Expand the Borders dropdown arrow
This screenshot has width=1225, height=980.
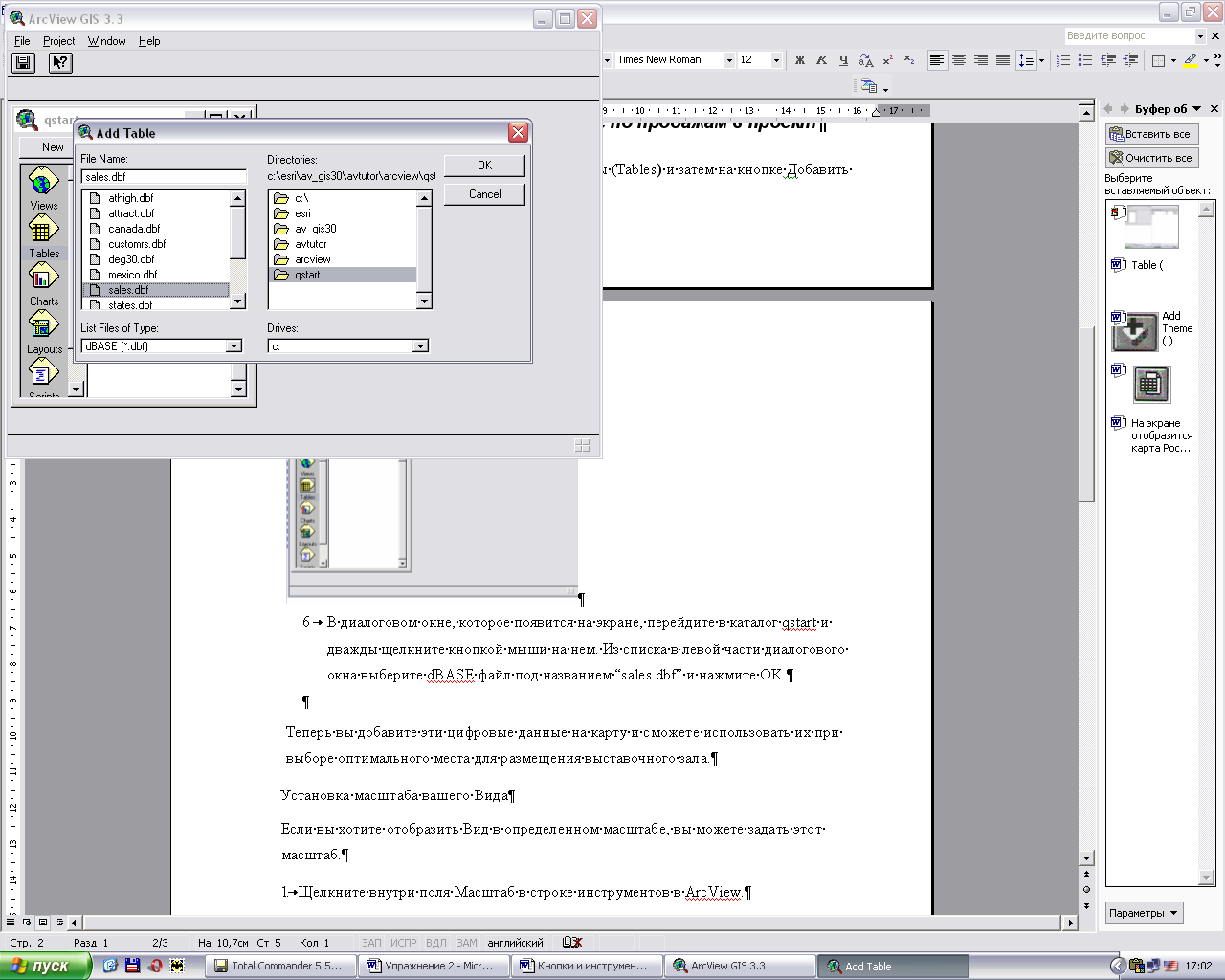[x=1174, y=59]
